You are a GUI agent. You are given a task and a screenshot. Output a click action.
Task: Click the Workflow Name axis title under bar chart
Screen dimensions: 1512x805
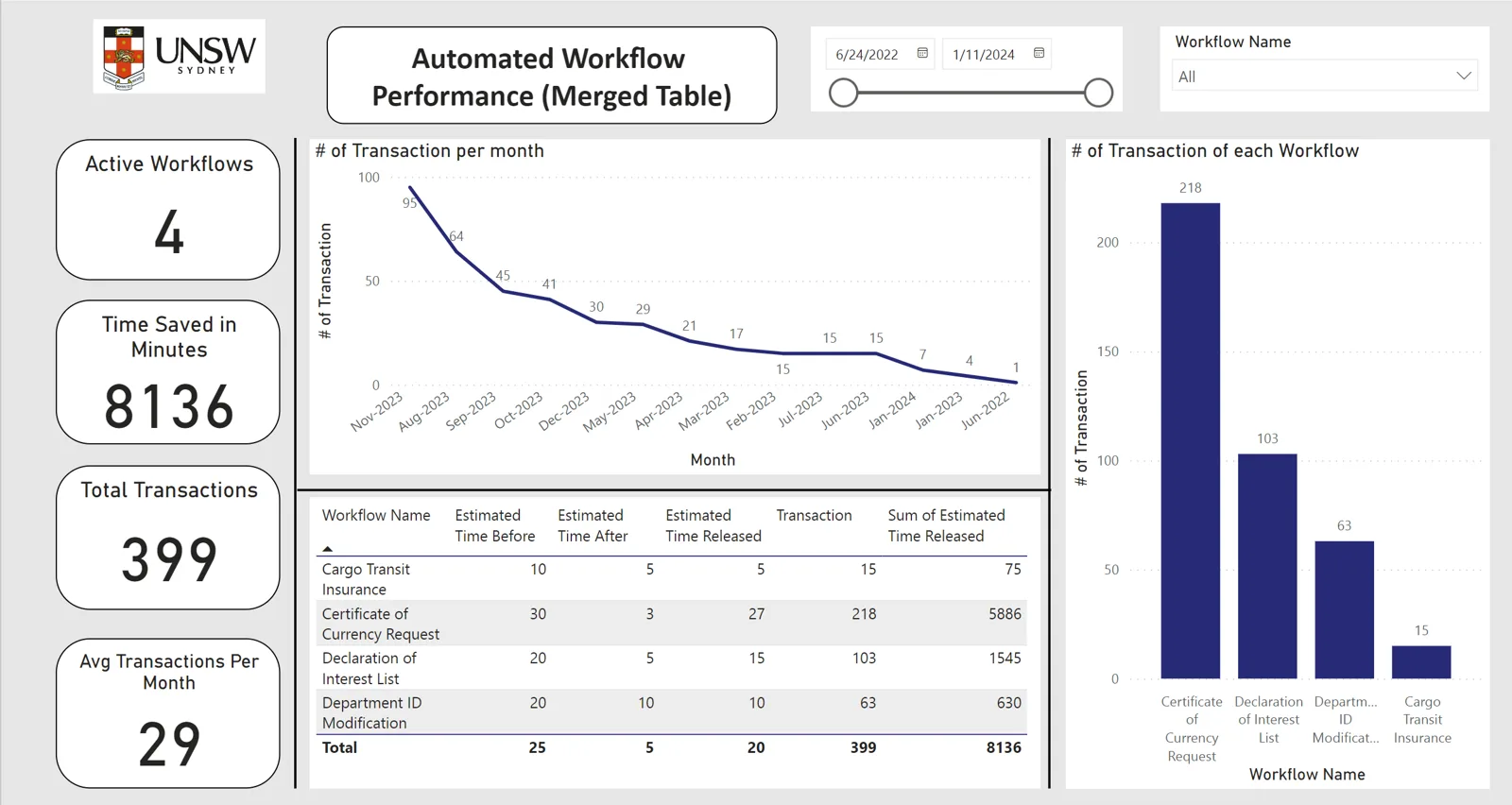click(x=1307, y=774)
